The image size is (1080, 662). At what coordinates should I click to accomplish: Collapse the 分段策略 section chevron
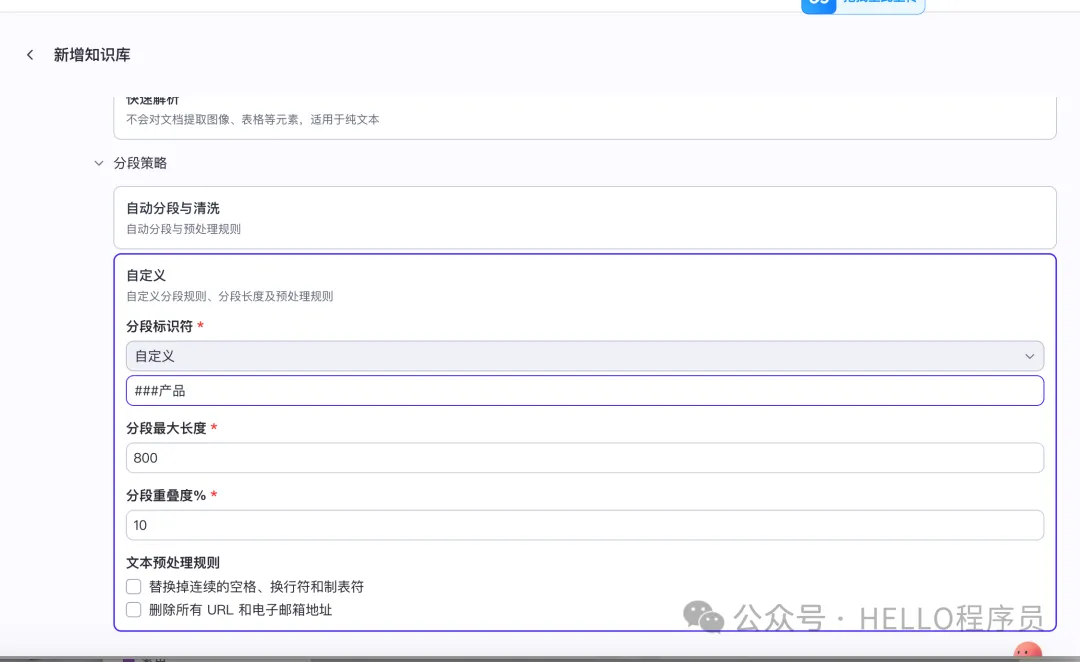click(x=98, y=163)
